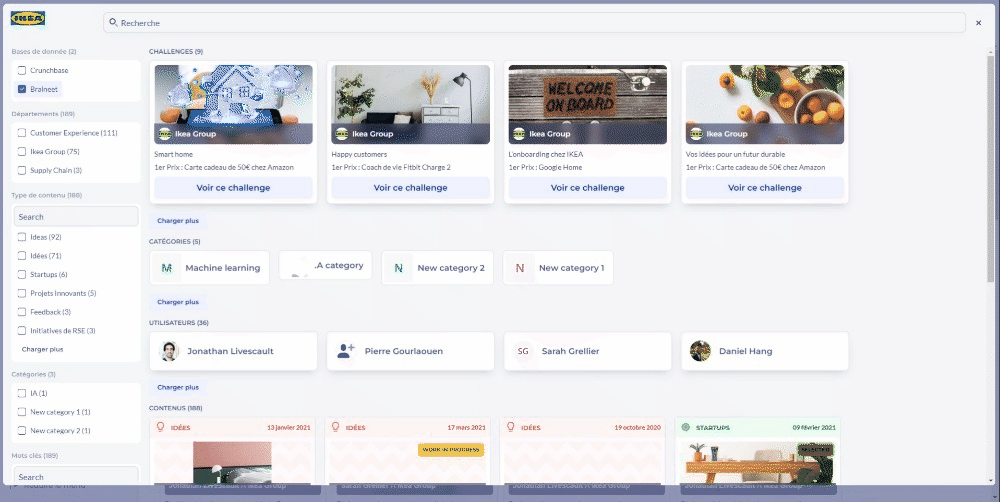Viewport: 1000px width, 502px height.
Task: Load more challenges with Charger plus
Action: pos(178,220)
